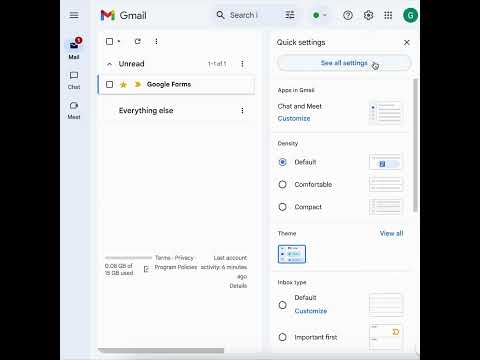Select the current theme thumbnail

[x=292, y=254]
